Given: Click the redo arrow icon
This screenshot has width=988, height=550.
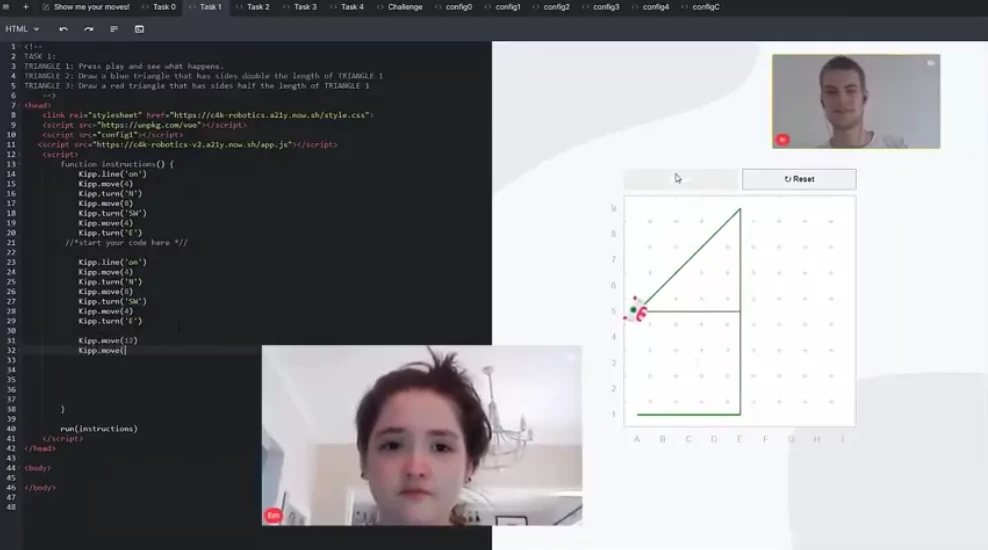Looking at the screenshot, I should coord(89,29).
